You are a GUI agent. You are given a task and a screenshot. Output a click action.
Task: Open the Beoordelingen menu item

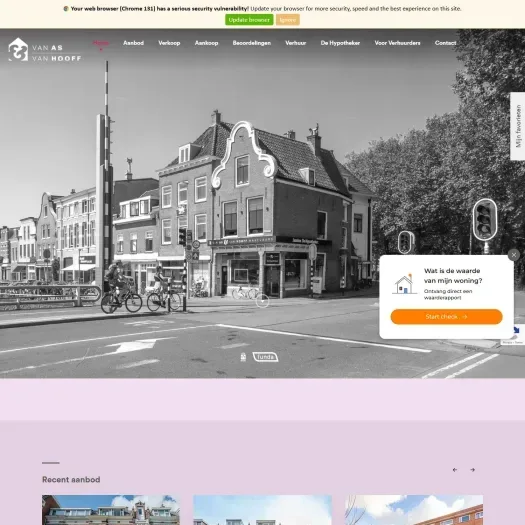point(252,43)
